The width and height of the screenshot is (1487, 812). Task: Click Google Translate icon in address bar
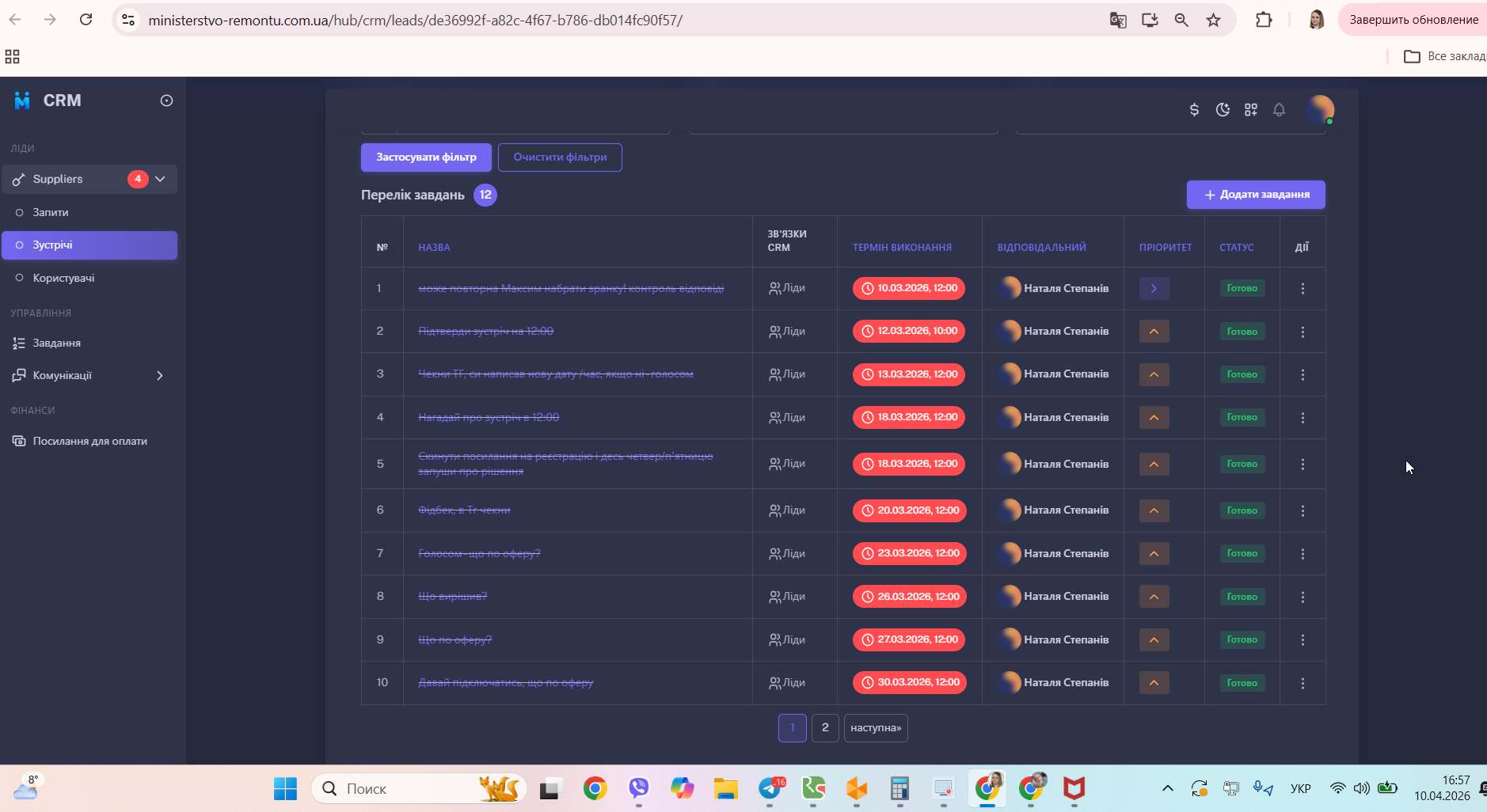point(1118,20)
